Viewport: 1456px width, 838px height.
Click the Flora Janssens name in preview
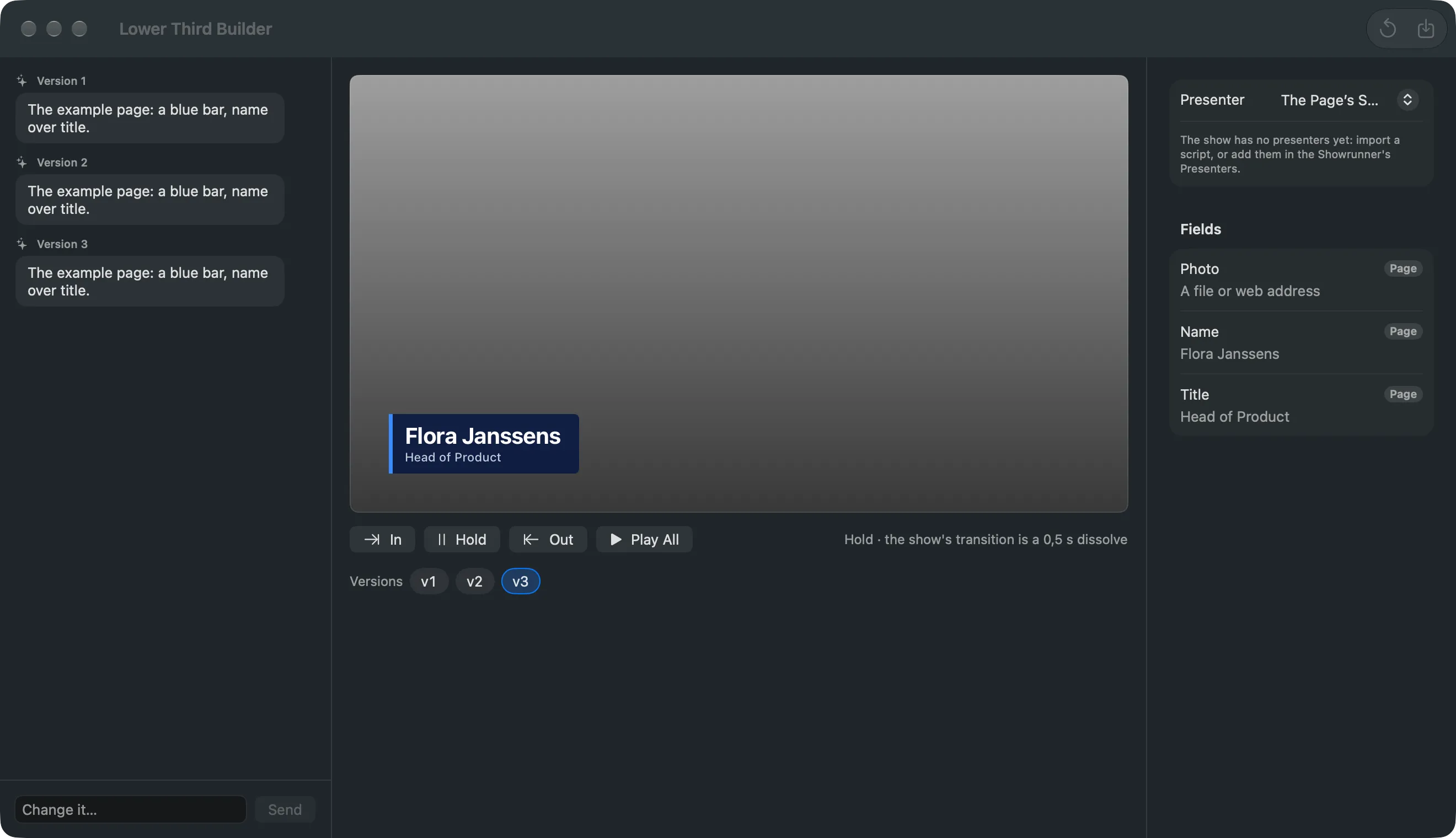click(483, 436)
